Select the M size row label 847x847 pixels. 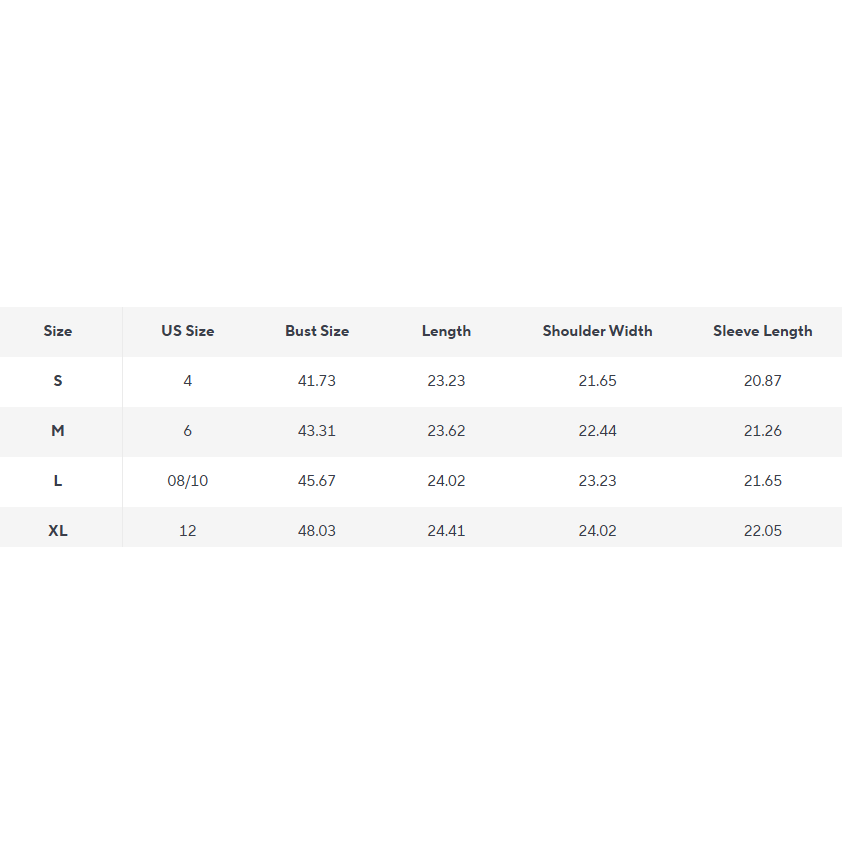58,431
